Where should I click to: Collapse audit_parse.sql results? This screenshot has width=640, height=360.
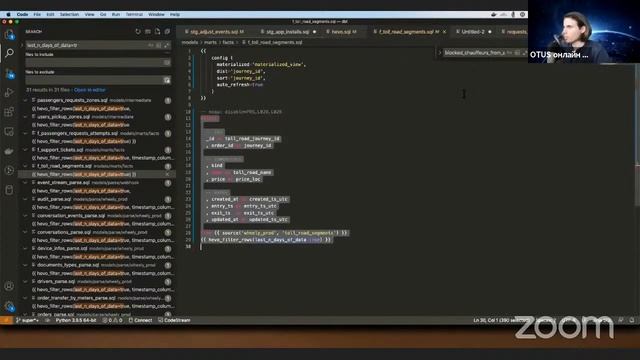tap(25, 199)
